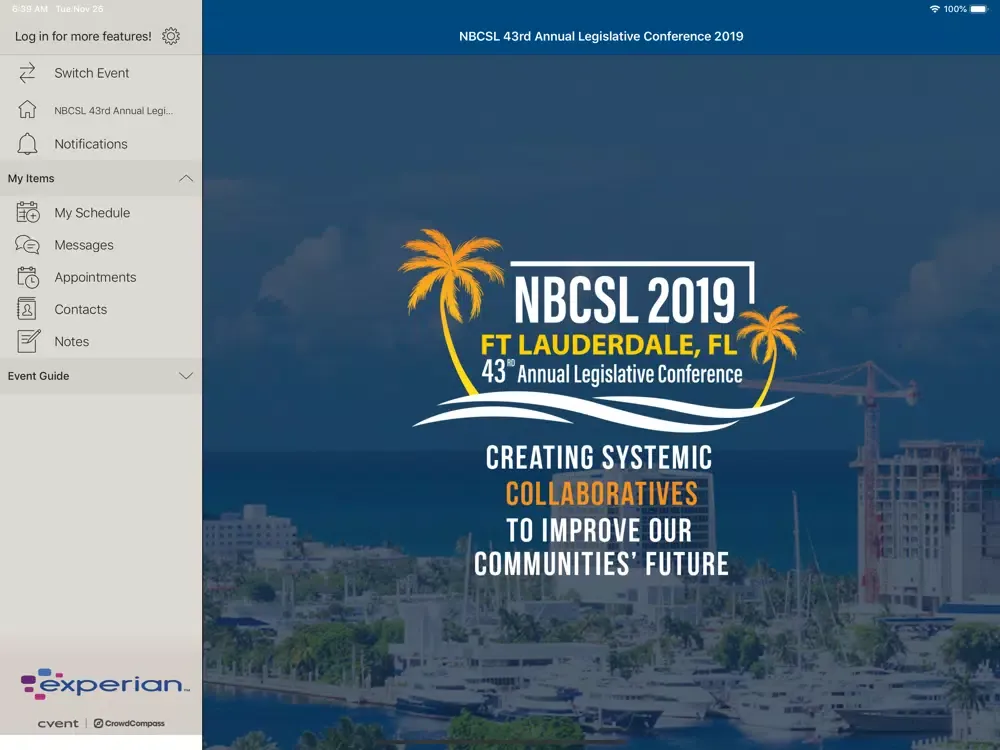1000x750 pixels.
Task: Click the Notifications bell icon
Action: (x=27, y=144)
